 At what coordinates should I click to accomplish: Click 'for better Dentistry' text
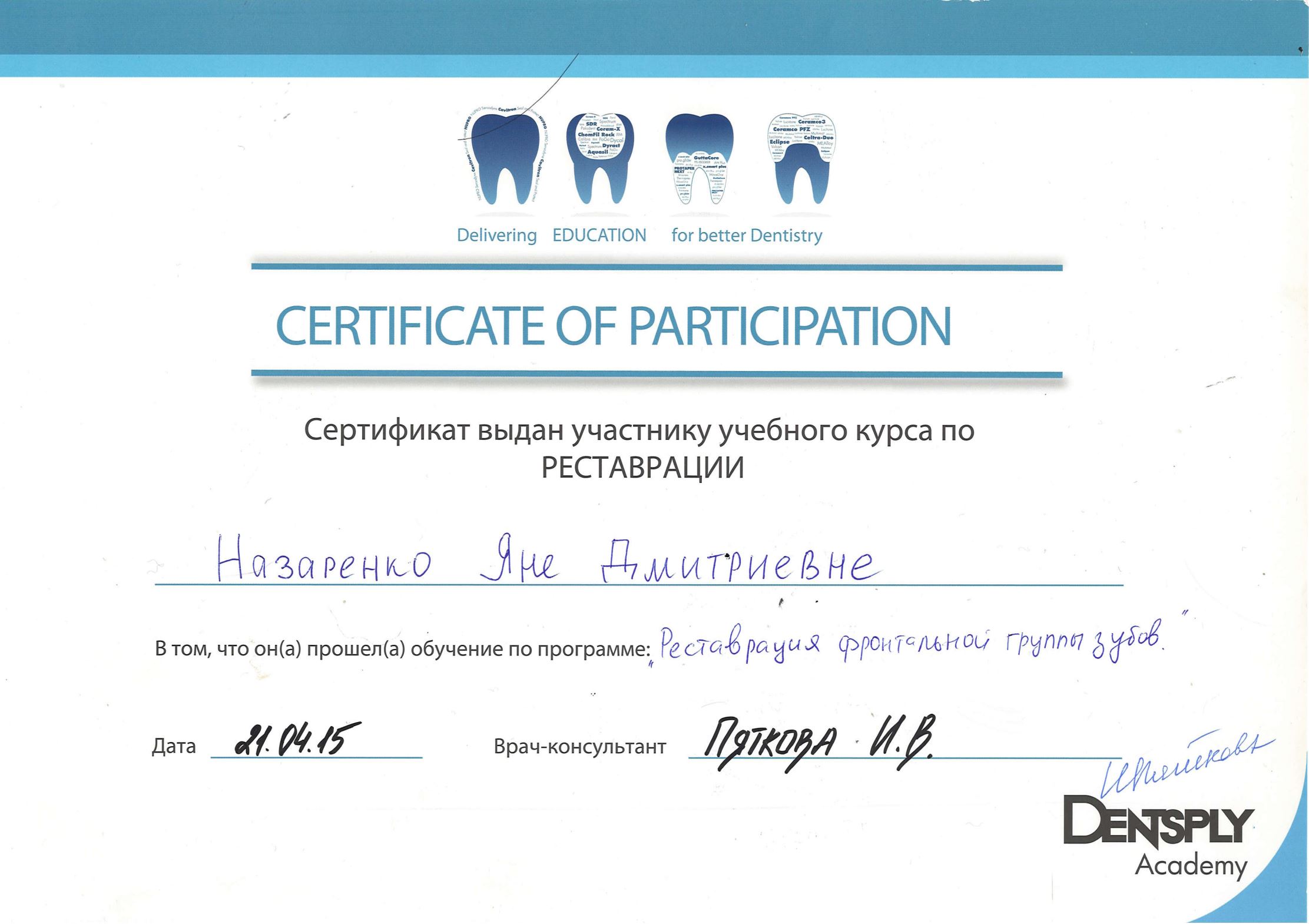coord(747,236)
